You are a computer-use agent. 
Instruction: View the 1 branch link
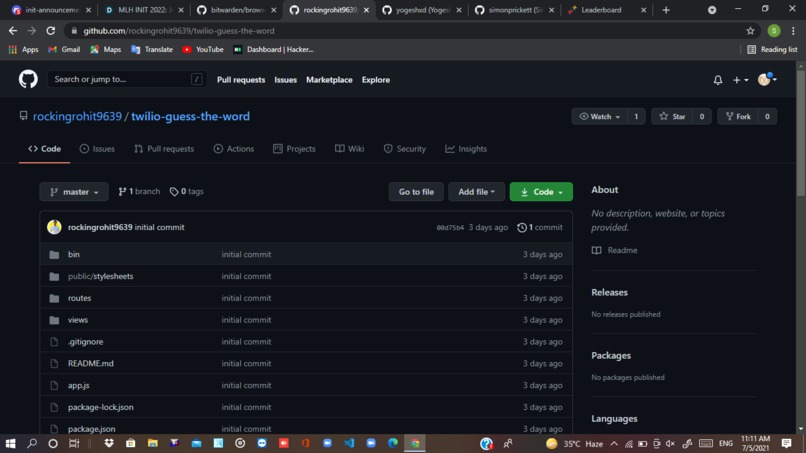(x=139, y=191)
